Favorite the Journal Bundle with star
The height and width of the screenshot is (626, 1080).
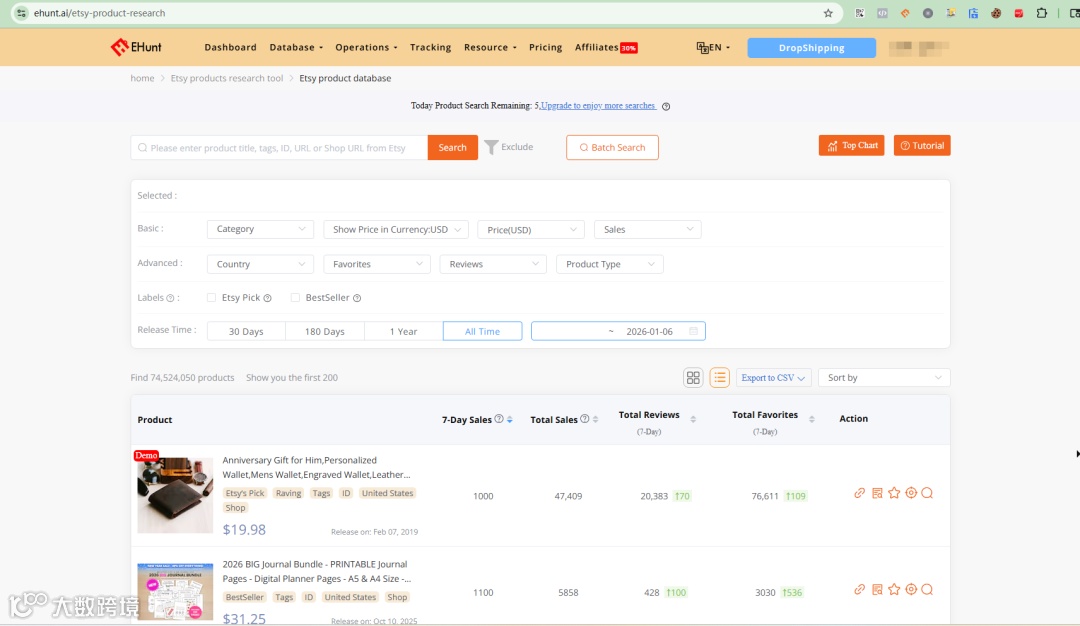894,590
